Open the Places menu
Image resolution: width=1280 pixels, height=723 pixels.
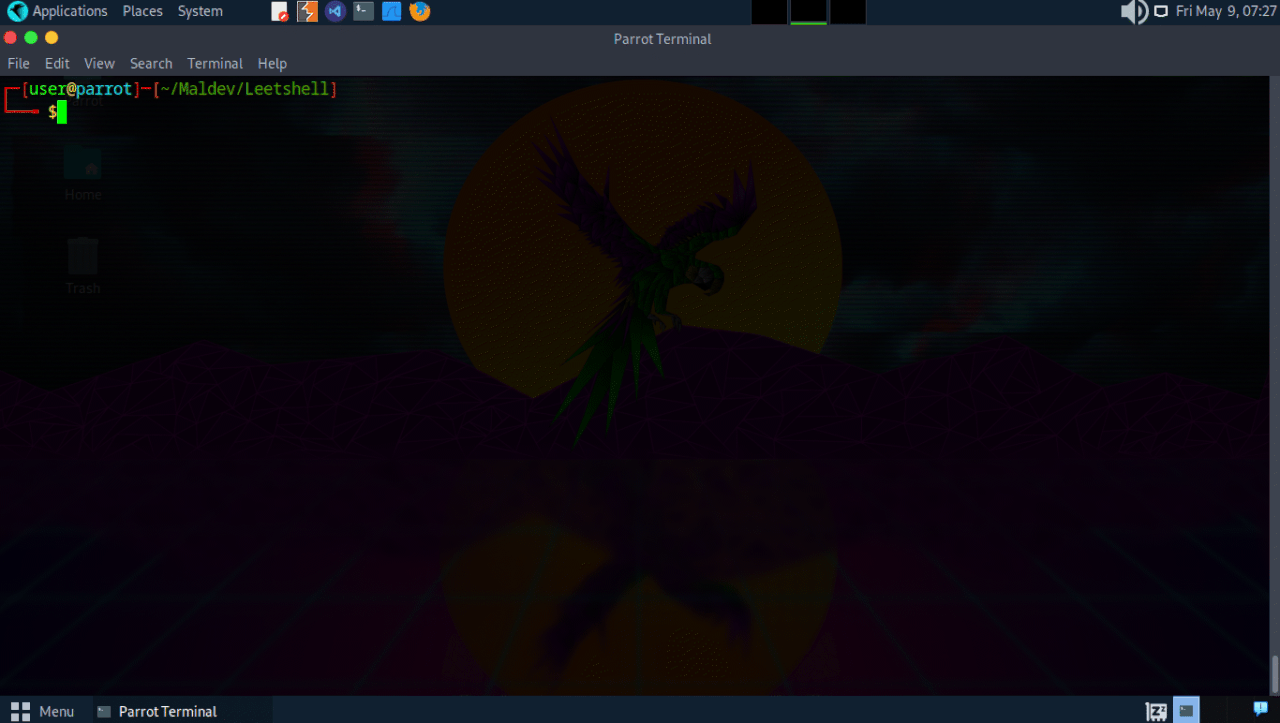(141, 11)
